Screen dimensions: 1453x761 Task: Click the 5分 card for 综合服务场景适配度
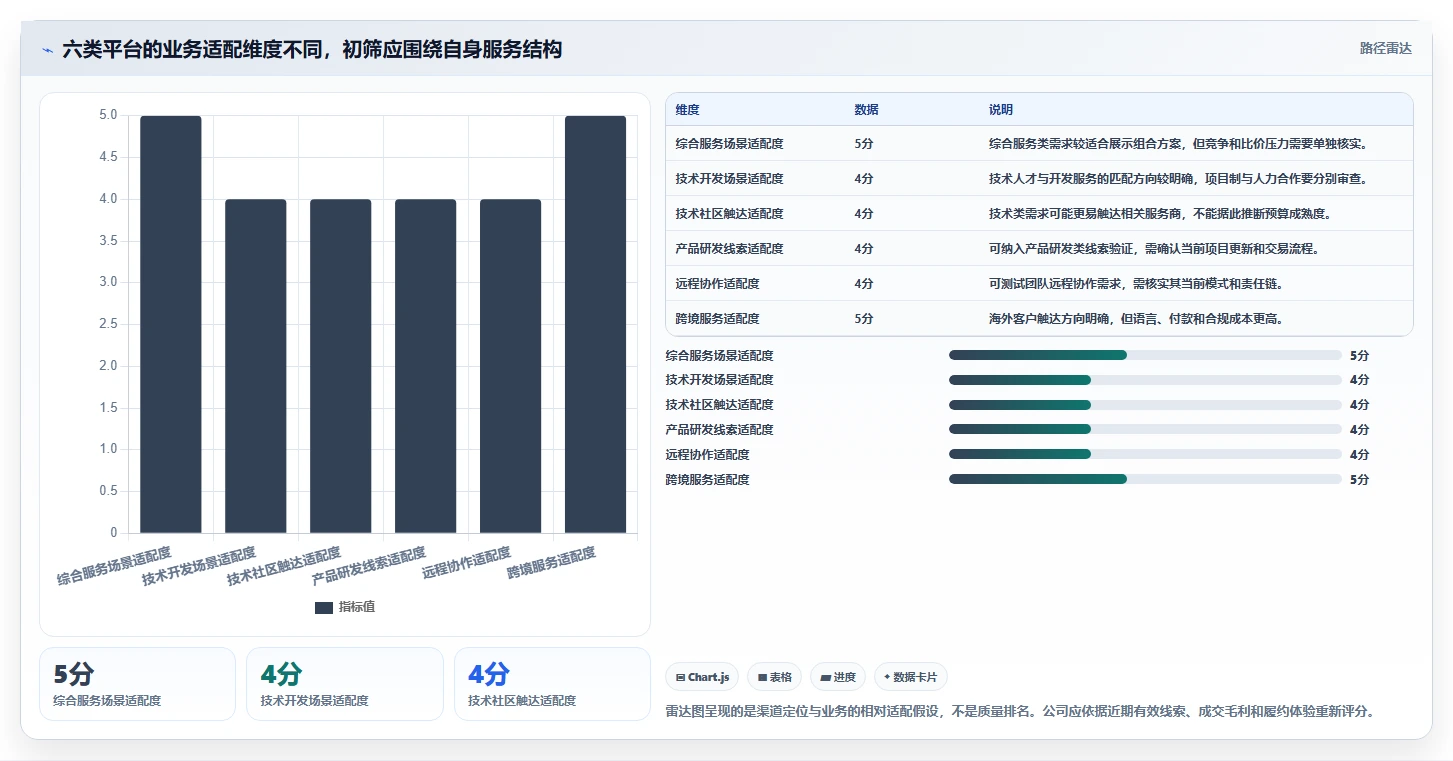click(138, 684)
